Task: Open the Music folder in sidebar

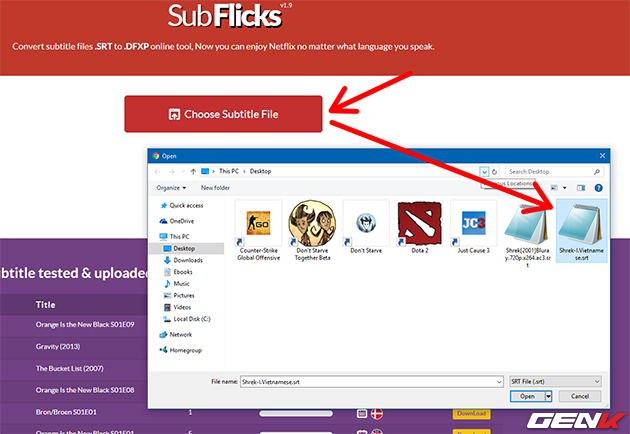Action: point(177,284)
